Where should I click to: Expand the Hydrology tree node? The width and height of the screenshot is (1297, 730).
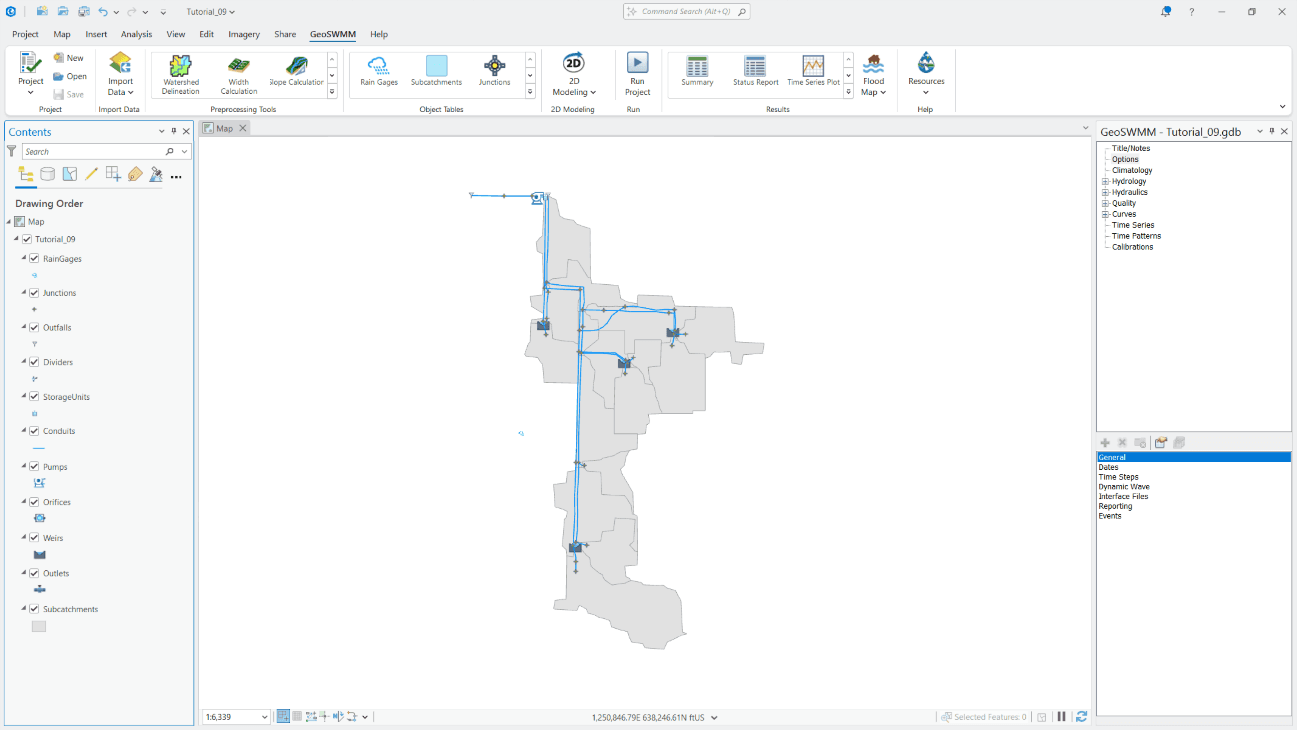(1107, 181)
